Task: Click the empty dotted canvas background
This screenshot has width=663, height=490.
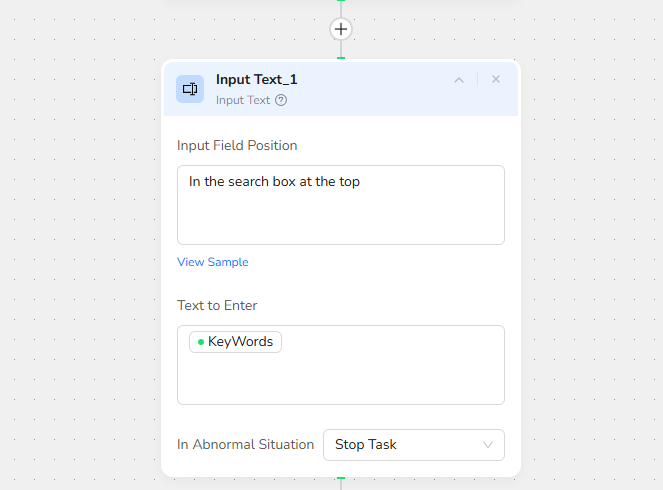Action: [x=80, y=250]
